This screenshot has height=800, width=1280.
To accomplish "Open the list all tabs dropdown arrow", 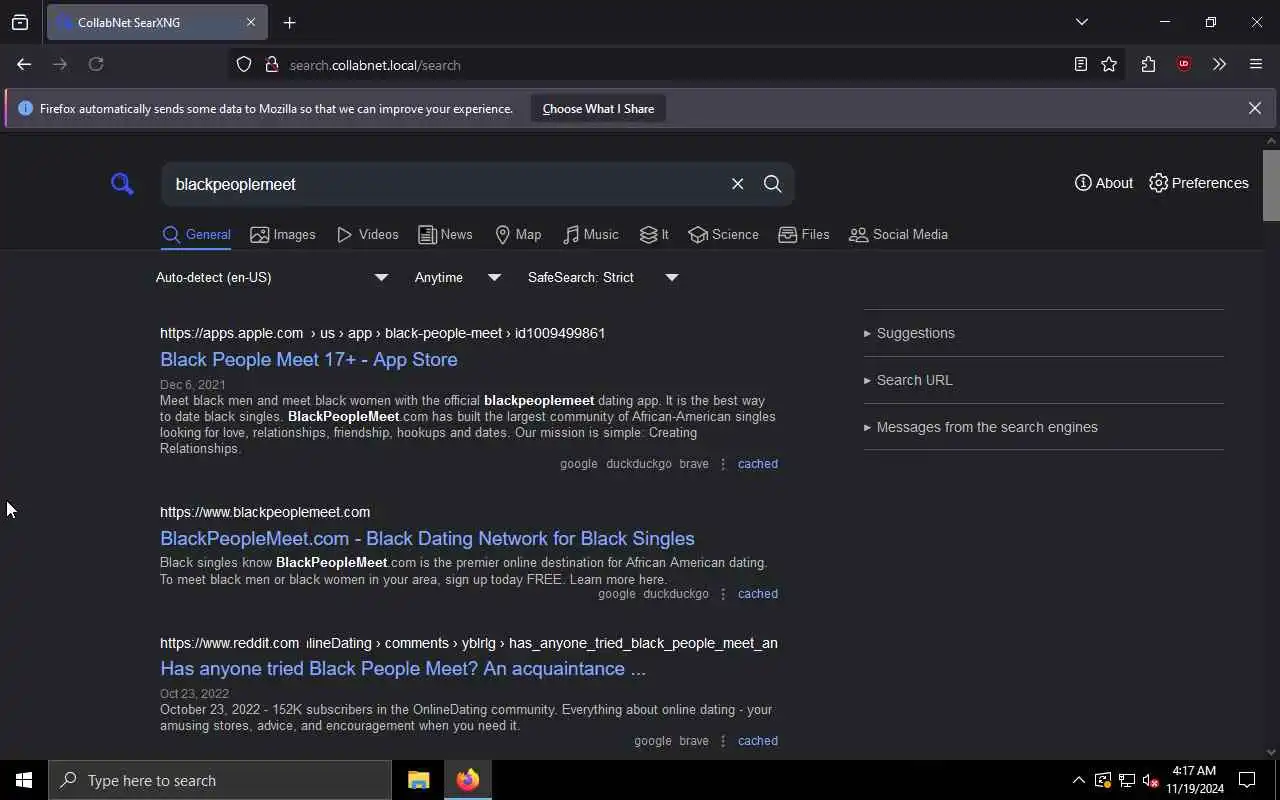I will (1081, 22).
